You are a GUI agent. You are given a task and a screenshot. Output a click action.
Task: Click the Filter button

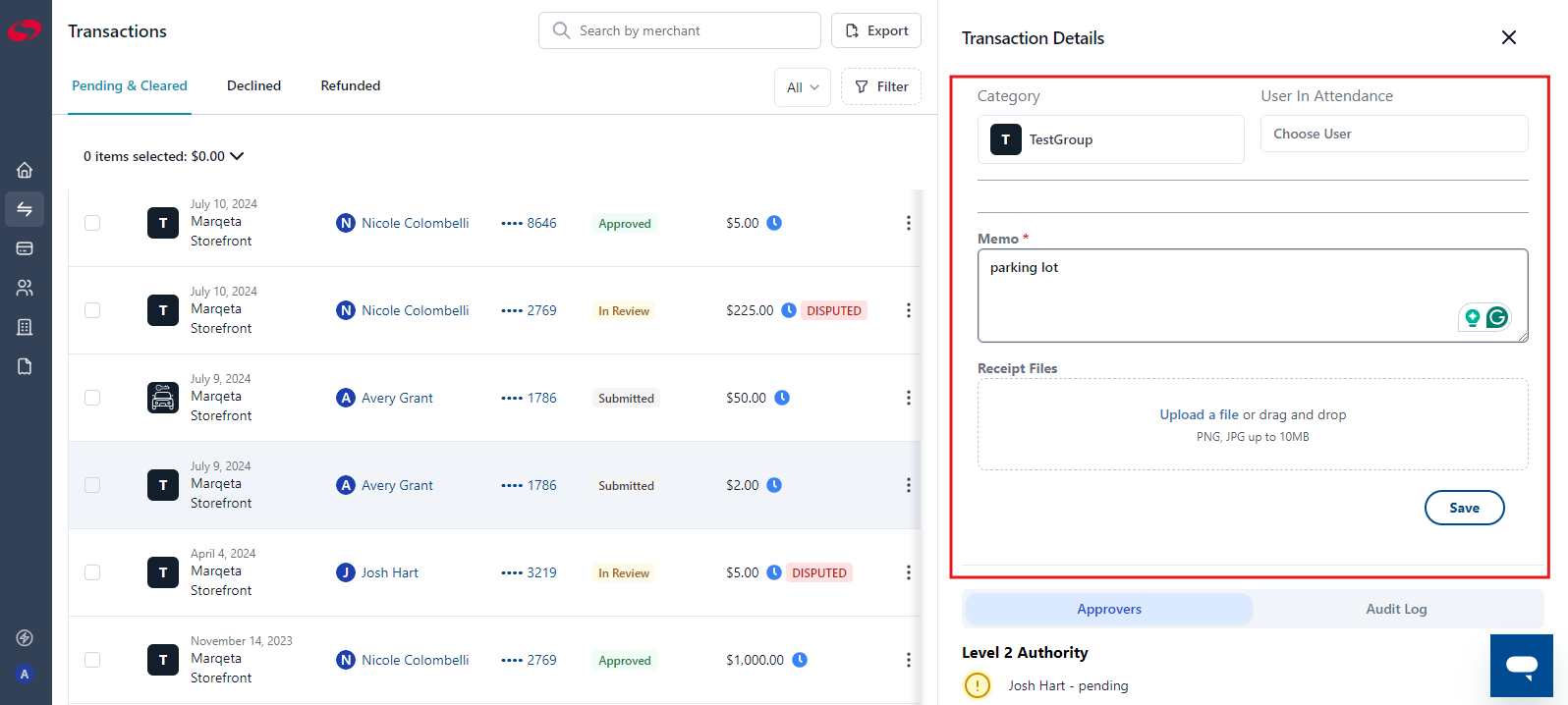tap(881, 86)
